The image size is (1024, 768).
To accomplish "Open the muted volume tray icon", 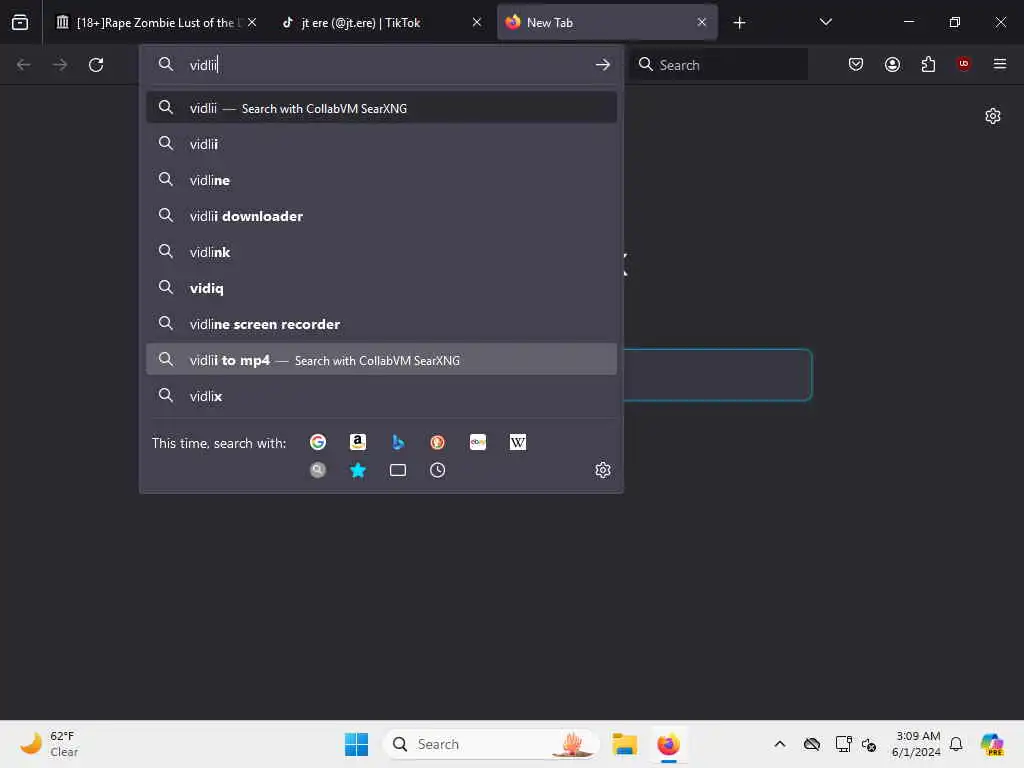I will (x=869, y=744).
